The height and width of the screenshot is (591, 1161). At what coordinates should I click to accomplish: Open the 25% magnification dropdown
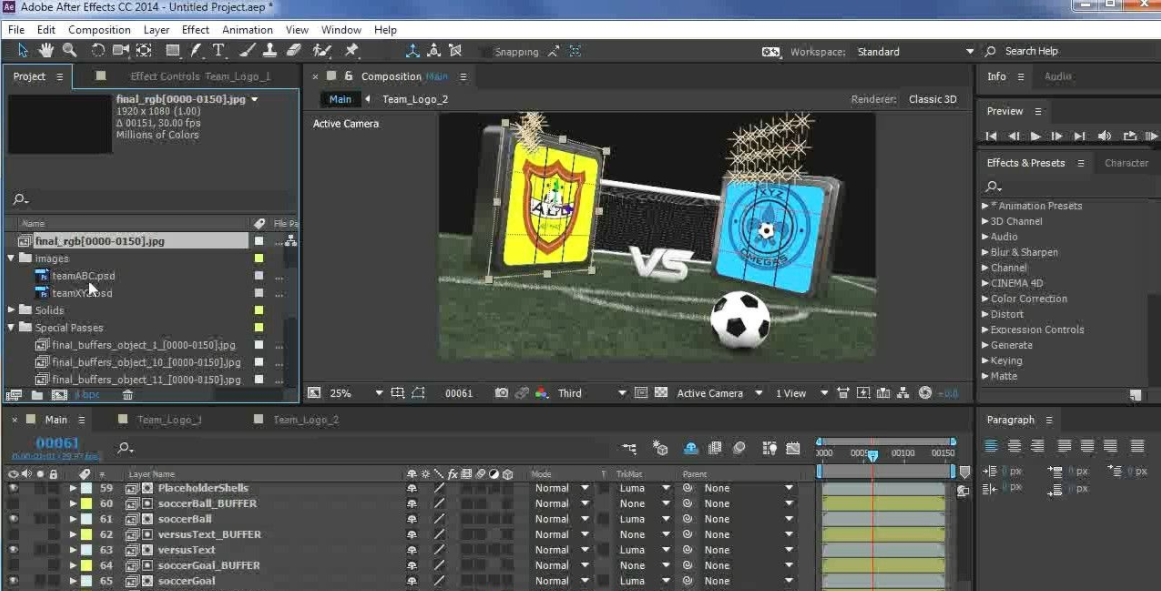click(x=356, y=393)
